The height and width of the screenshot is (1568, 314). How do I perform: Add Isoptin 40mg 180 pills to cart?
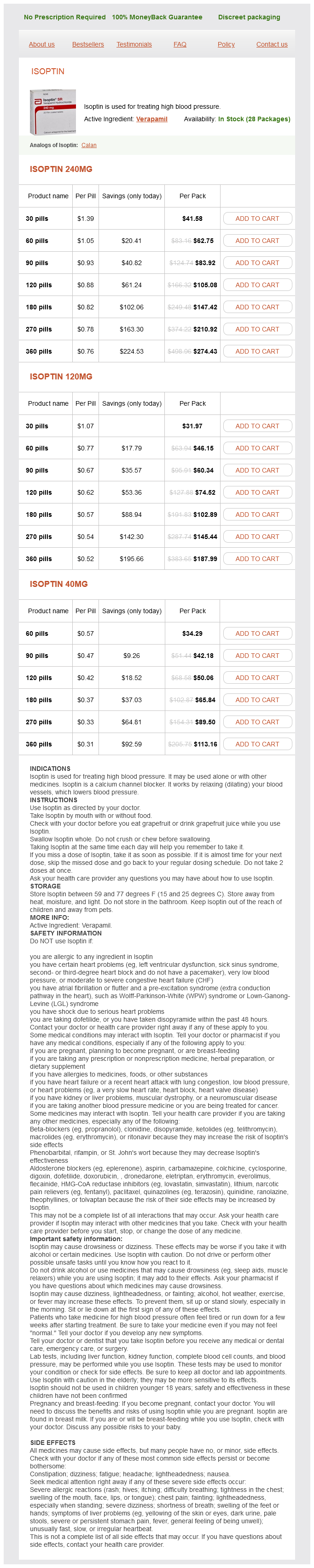tap(257, 700)
